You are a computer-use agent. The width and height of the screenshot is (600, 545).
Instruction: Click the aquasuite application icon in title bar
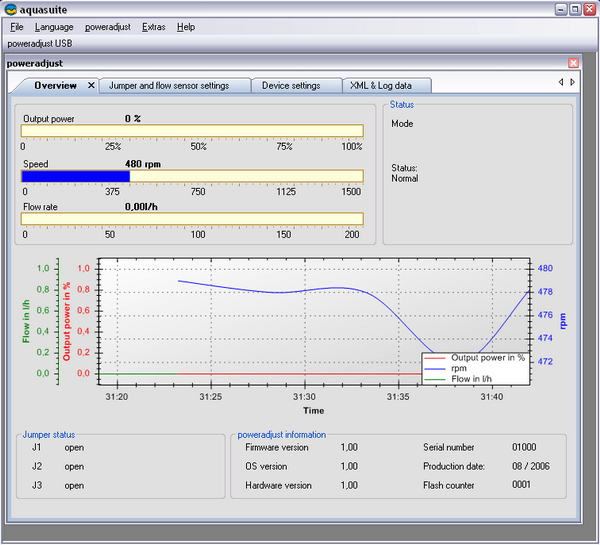(11, 9)
